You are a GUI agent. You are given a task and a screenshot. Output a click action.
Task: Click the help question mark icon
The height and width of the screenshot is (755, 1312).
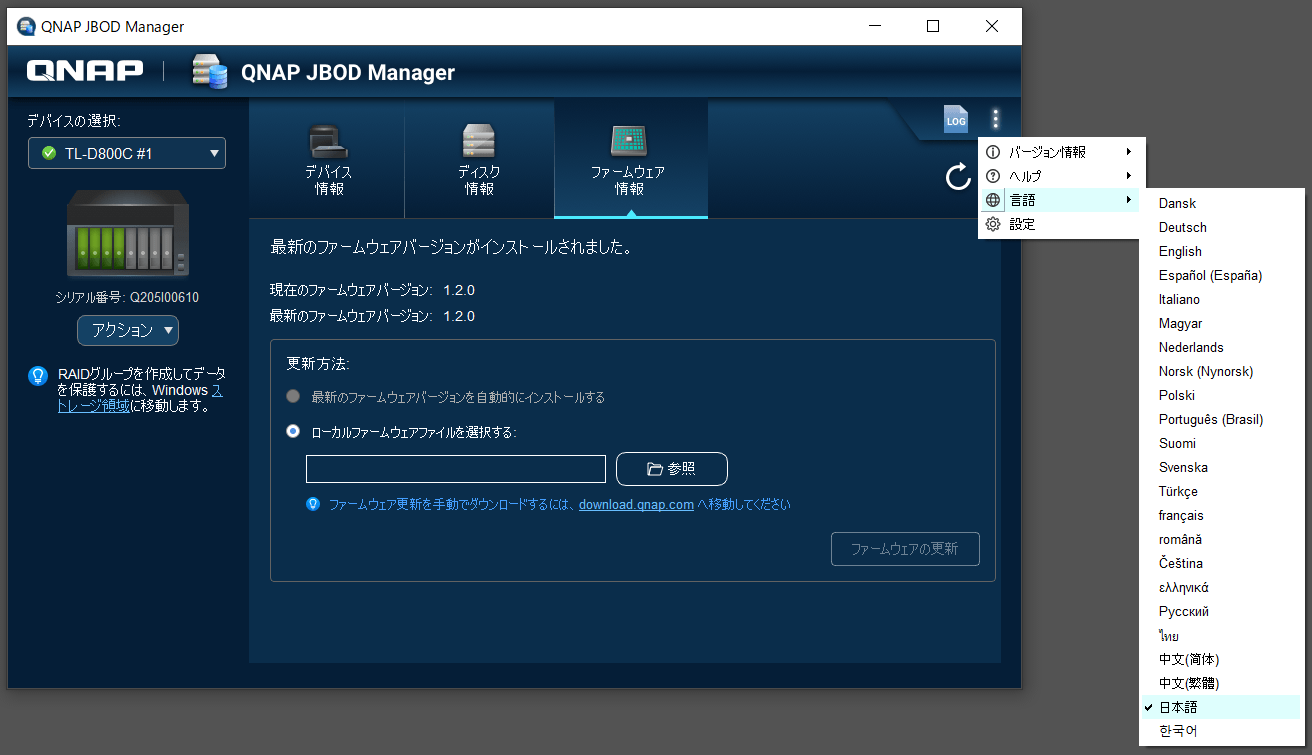pos(993,176)
